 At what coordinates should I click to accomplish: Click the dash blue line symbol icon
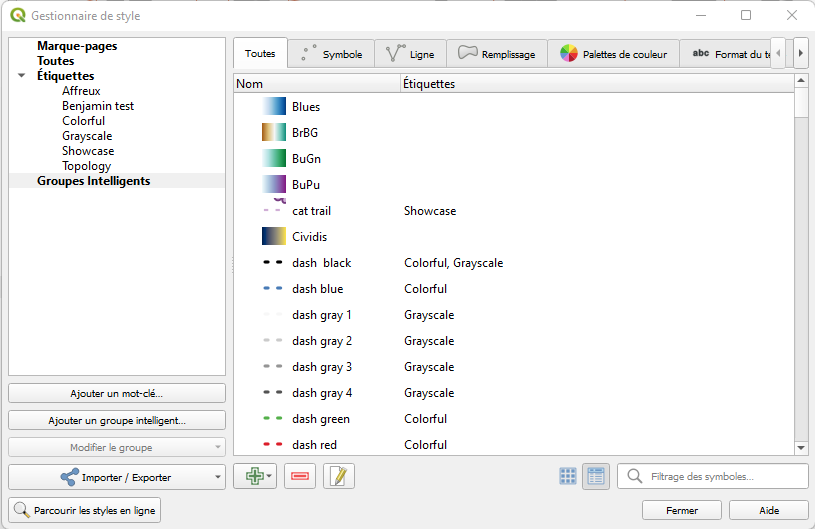point(273,288)
